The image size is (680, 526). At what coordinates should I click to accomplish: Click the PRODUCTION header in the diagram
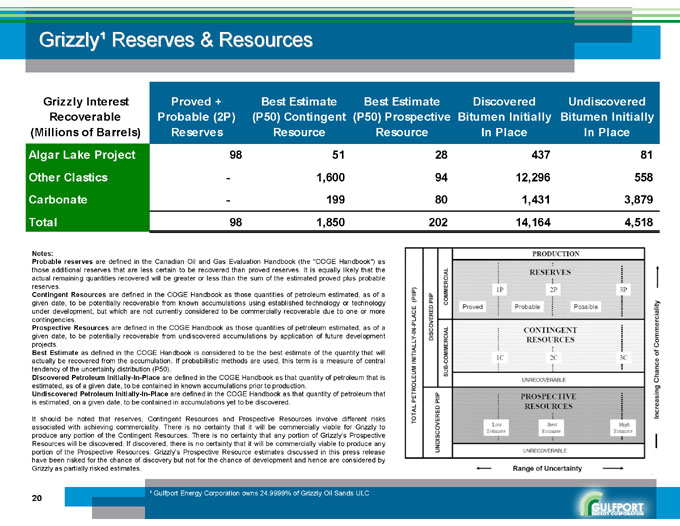553,255
